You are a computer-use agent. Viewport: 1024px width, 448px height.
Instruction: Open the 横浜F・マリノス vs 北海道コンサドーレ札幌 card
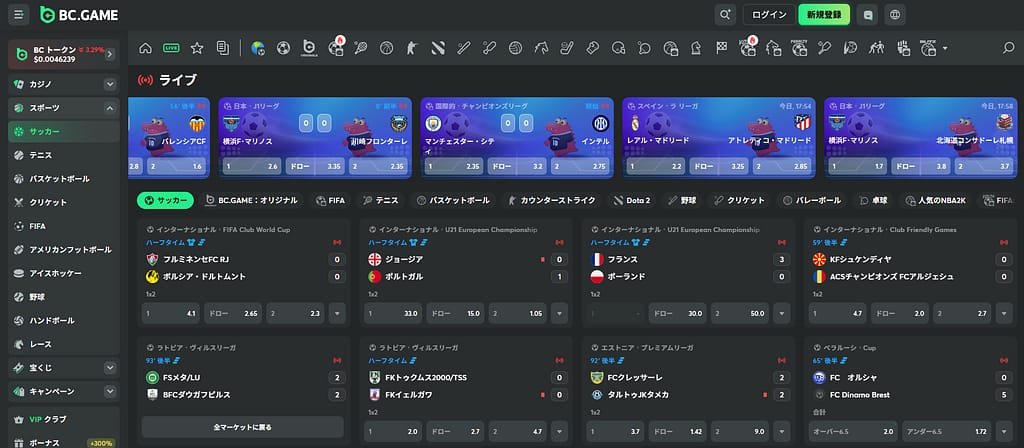click(921, 138)
